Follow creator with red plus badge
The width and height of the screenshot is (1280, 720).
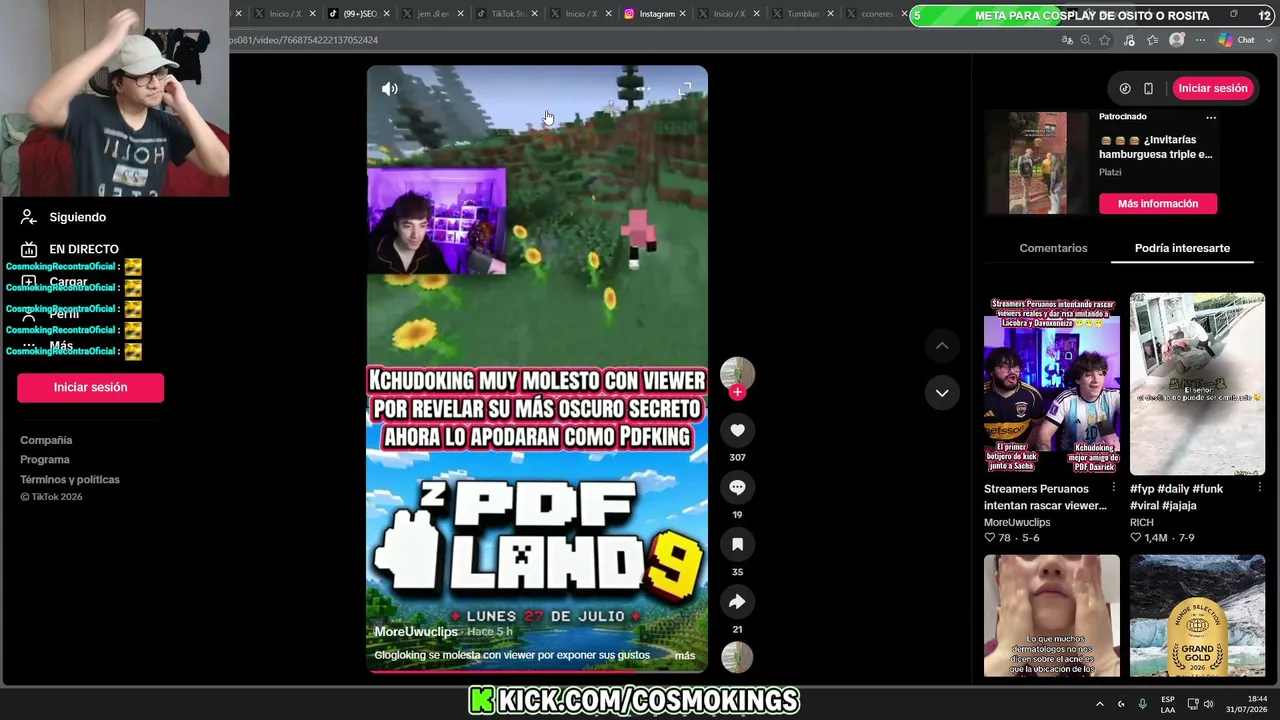737,392
